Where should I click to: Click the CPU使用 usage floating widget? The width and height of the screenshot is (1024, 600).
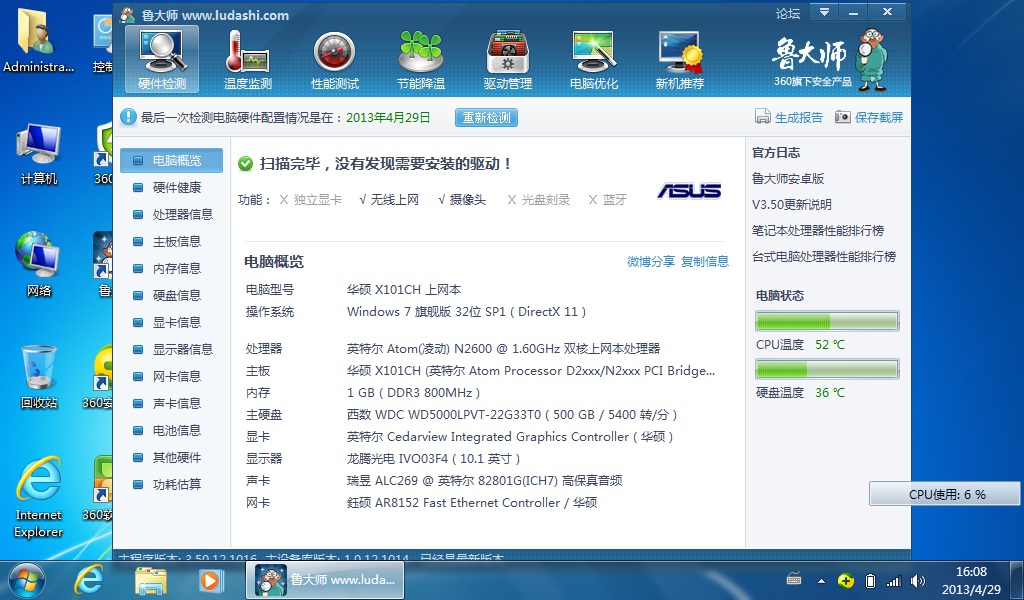(946, 494)
